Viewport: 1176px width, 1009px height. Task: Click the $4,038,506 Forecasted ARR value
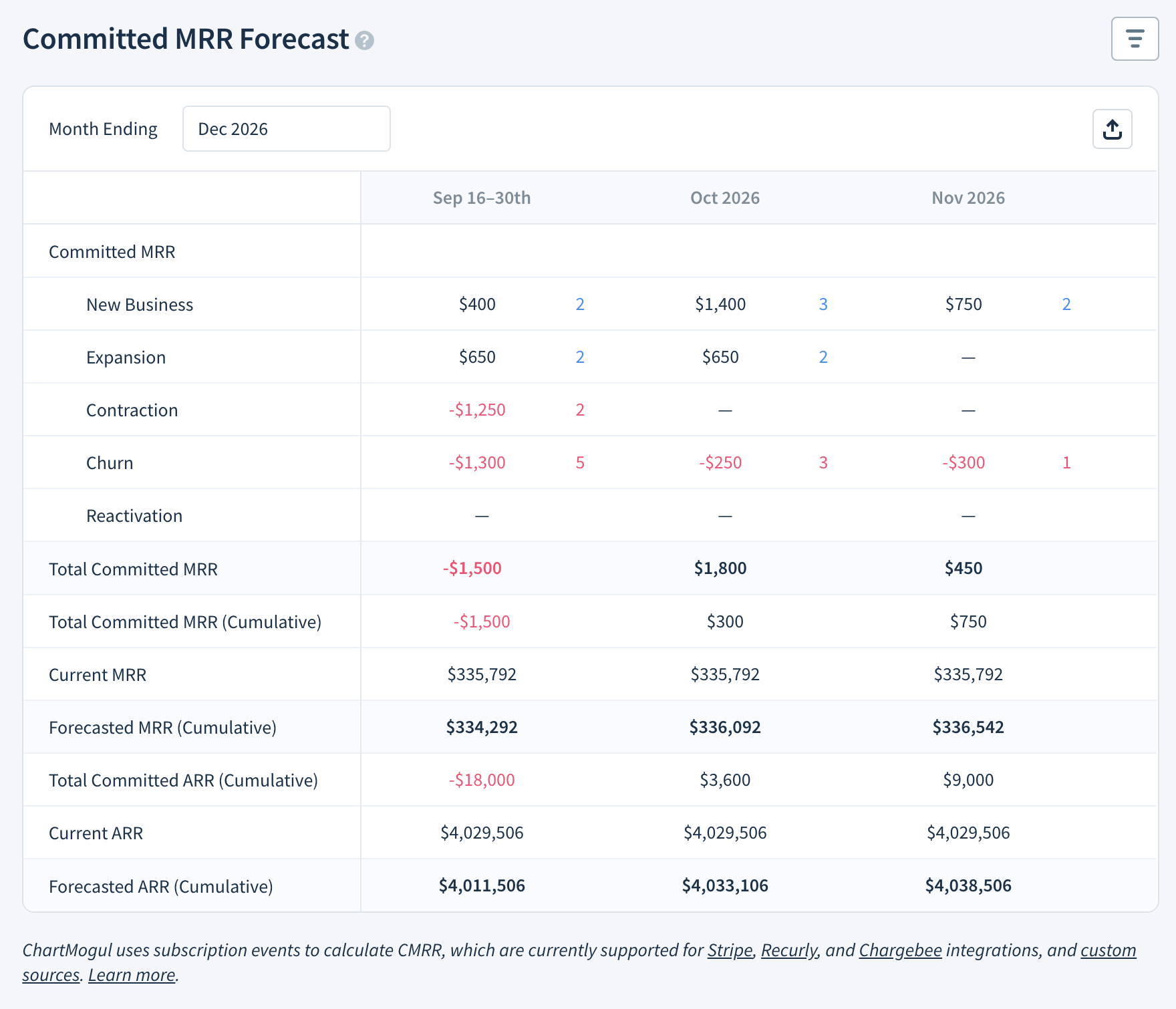(968, 885)
